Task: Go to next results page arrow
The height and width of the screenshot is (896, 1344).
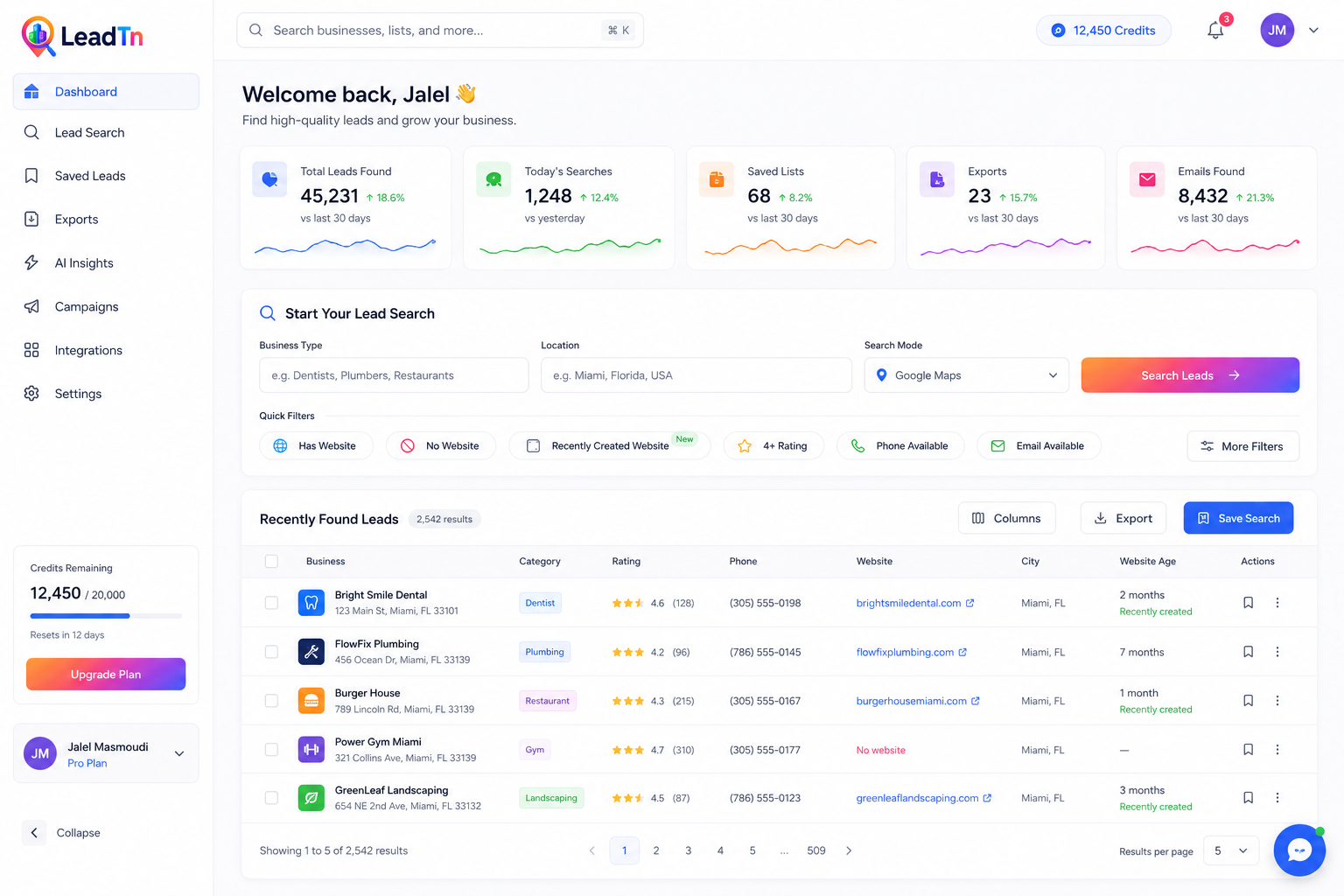Action: pyautogui.click(x=849, y=850)
